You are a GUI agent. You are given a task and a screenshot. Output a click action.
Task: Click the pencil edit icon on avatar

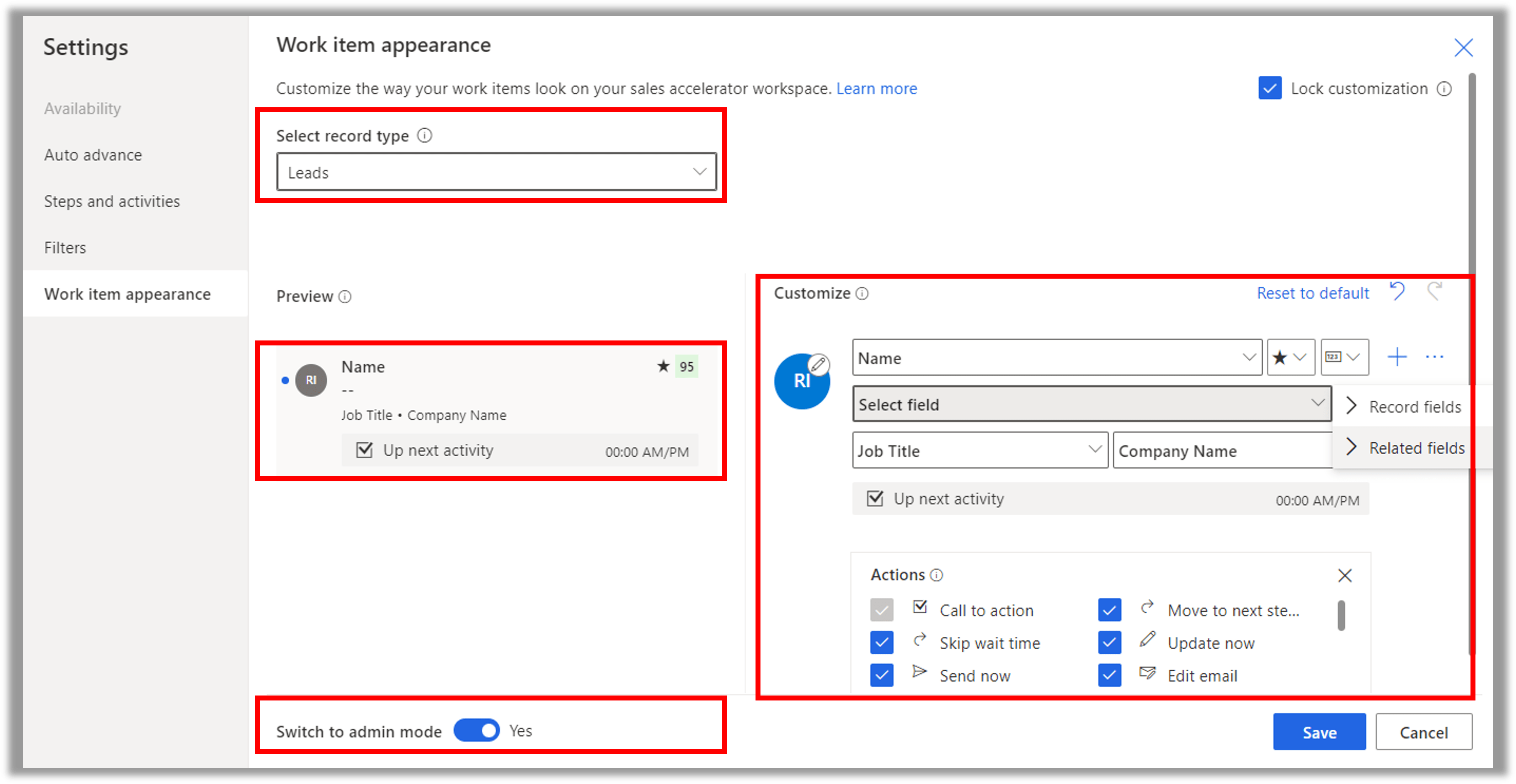818,365
